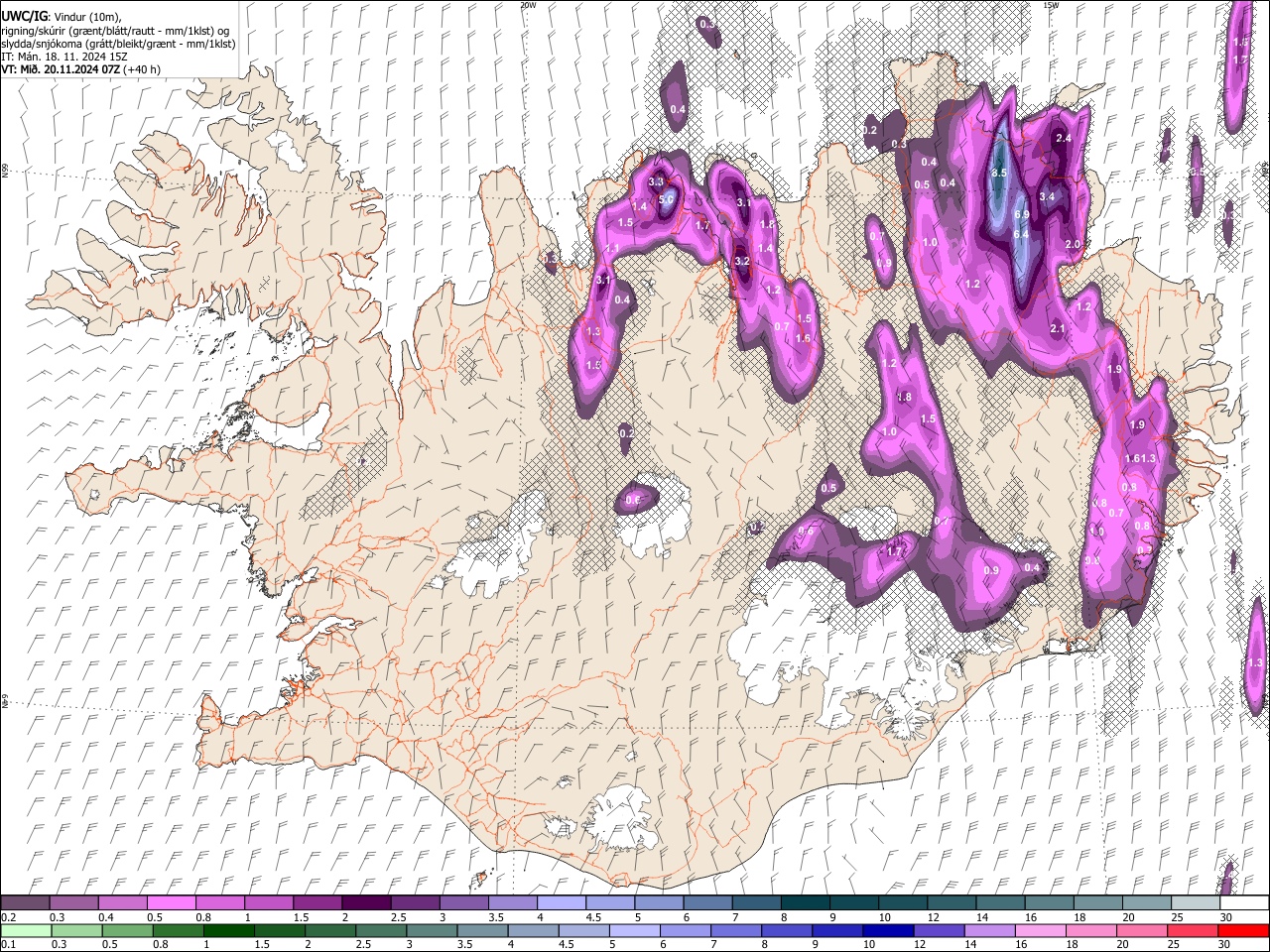This screenshot has height=952, width=1270.
Task: Click the 'rigning/skúrir' legend description line
Action: [115, 31]
